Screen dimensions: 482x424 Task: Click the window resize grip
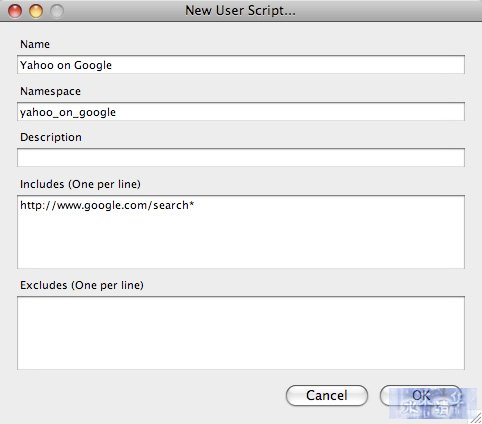pyautogui.click(x=476, y=418)
